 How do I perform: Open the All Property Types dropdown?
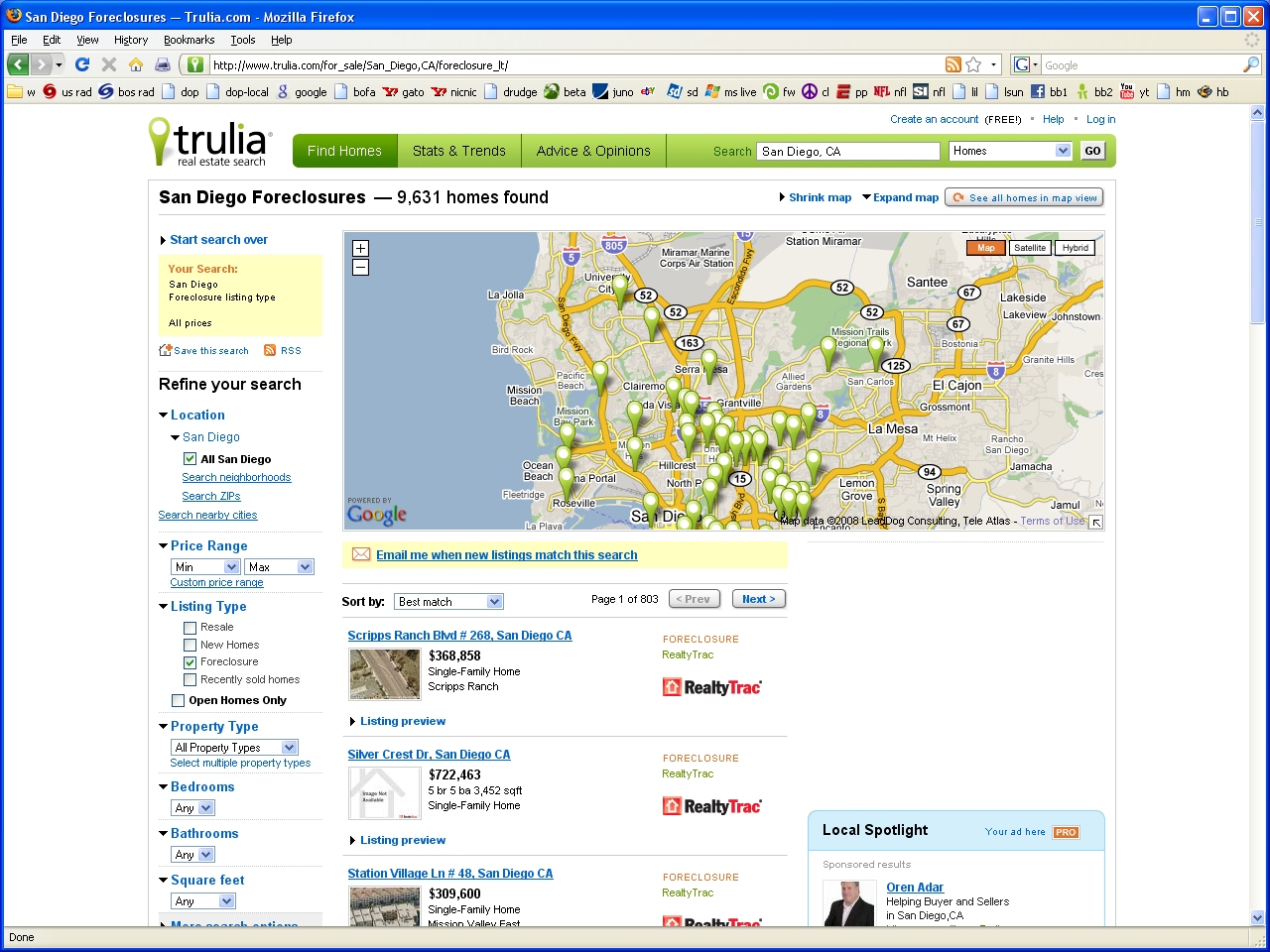(x=234, y=748)
